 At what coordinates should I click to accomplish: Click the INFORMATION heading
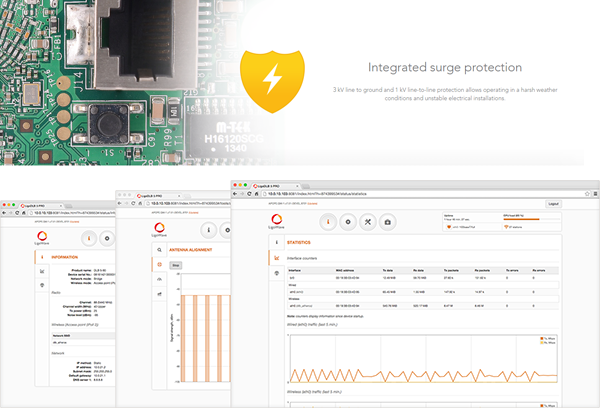click(64, 257)
